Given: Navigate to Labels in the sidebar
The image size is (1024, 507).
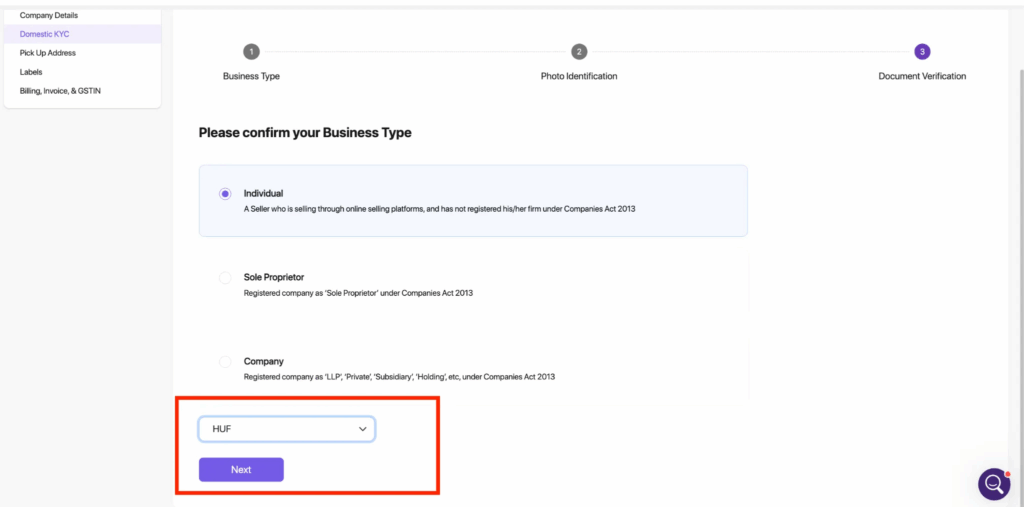Looking at the screenshot, I should click(x=31, y=72).
